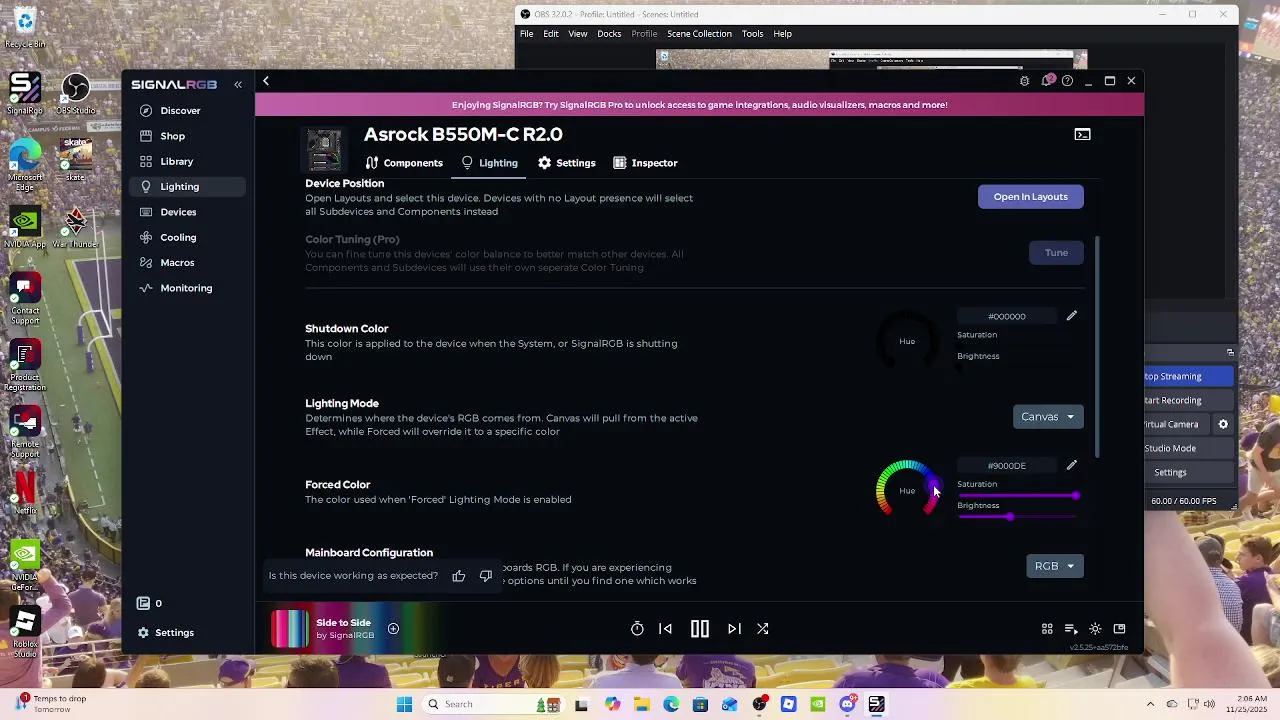1280x720 pixels.
Task: Click Stop Streaming in OBS
Action: pyautogui.click(x=1188, y=376)
